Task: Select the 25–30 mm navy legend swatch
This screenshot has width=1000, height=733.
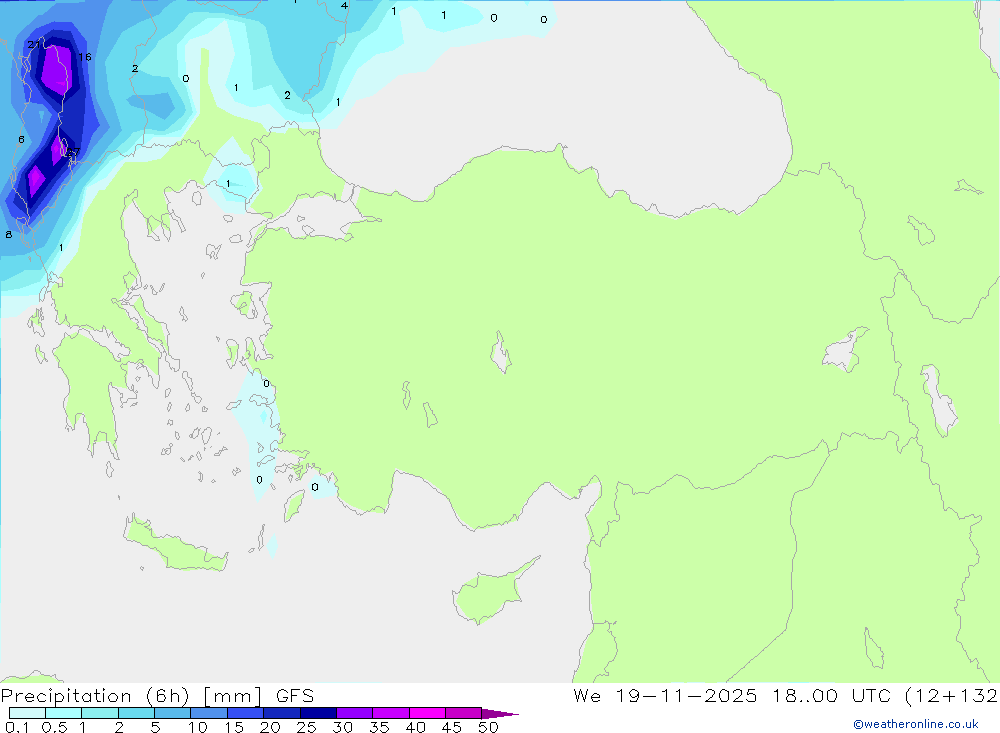Action: [x=318, y=713]
